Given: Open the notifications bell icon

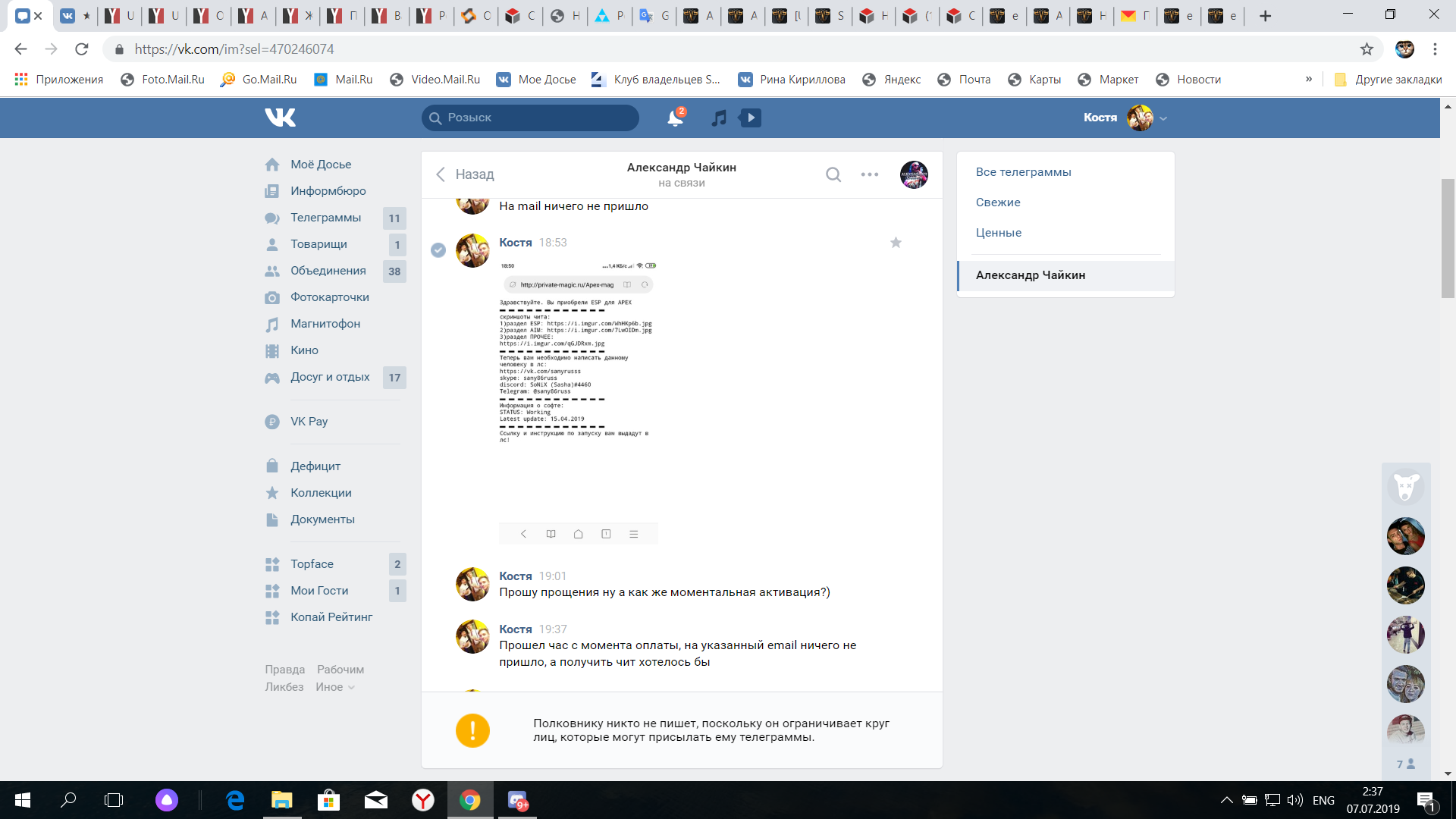Looking at the screenshot, I should 674,118.
